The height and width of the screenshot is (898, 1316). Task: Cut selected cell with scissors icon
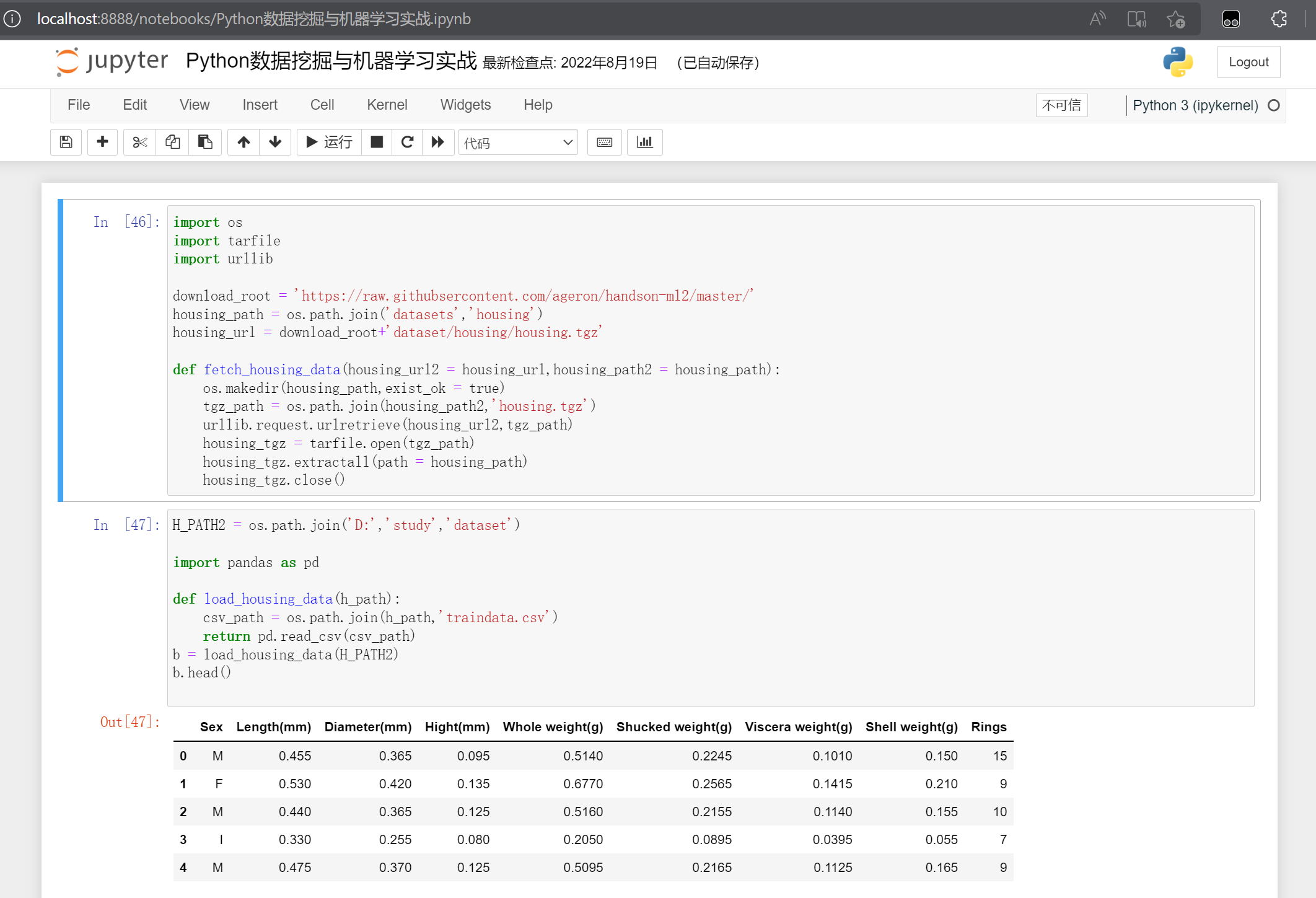pos(140,142)
